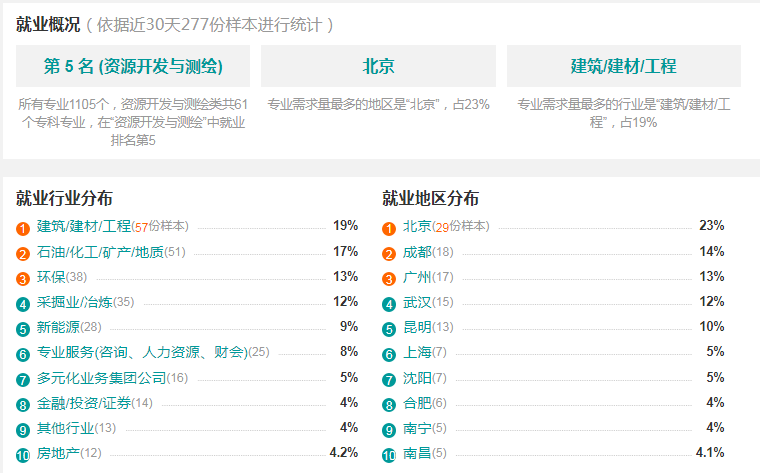This screenshot has width=760, height=473.
Task: Click the orange number 1 badge beside 北京
Action: pos(389,228)
